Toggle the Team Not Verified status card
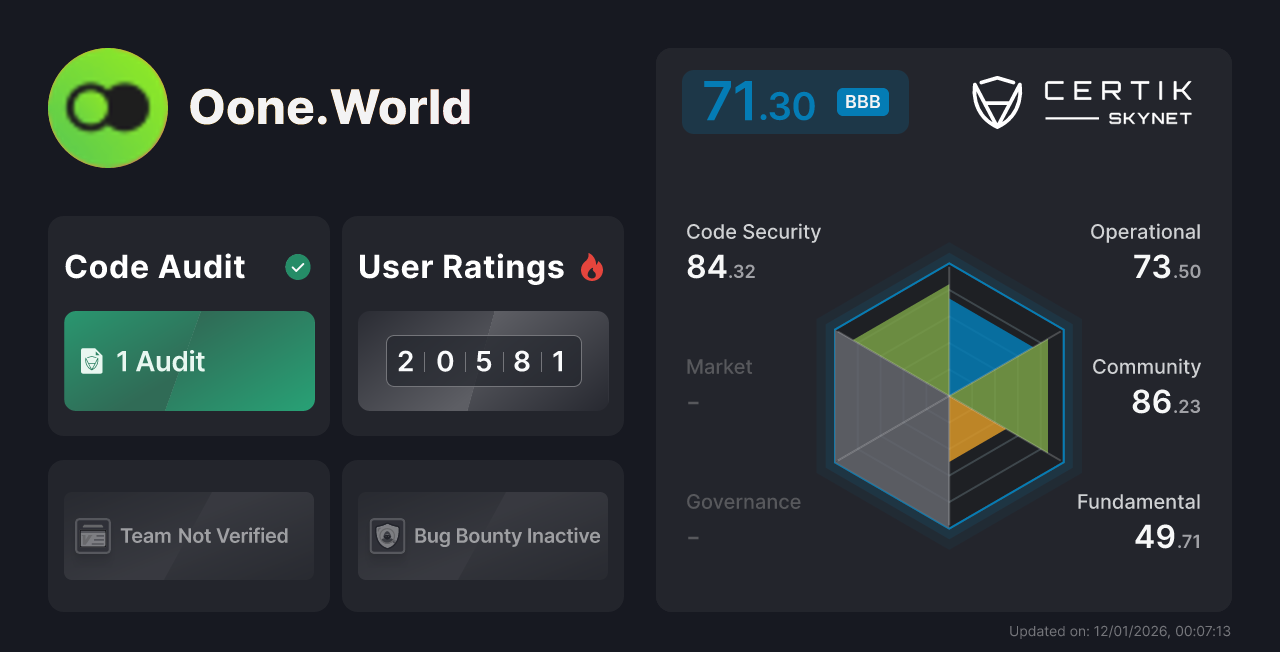The image size is (1280, 652). tap(188, 536)
